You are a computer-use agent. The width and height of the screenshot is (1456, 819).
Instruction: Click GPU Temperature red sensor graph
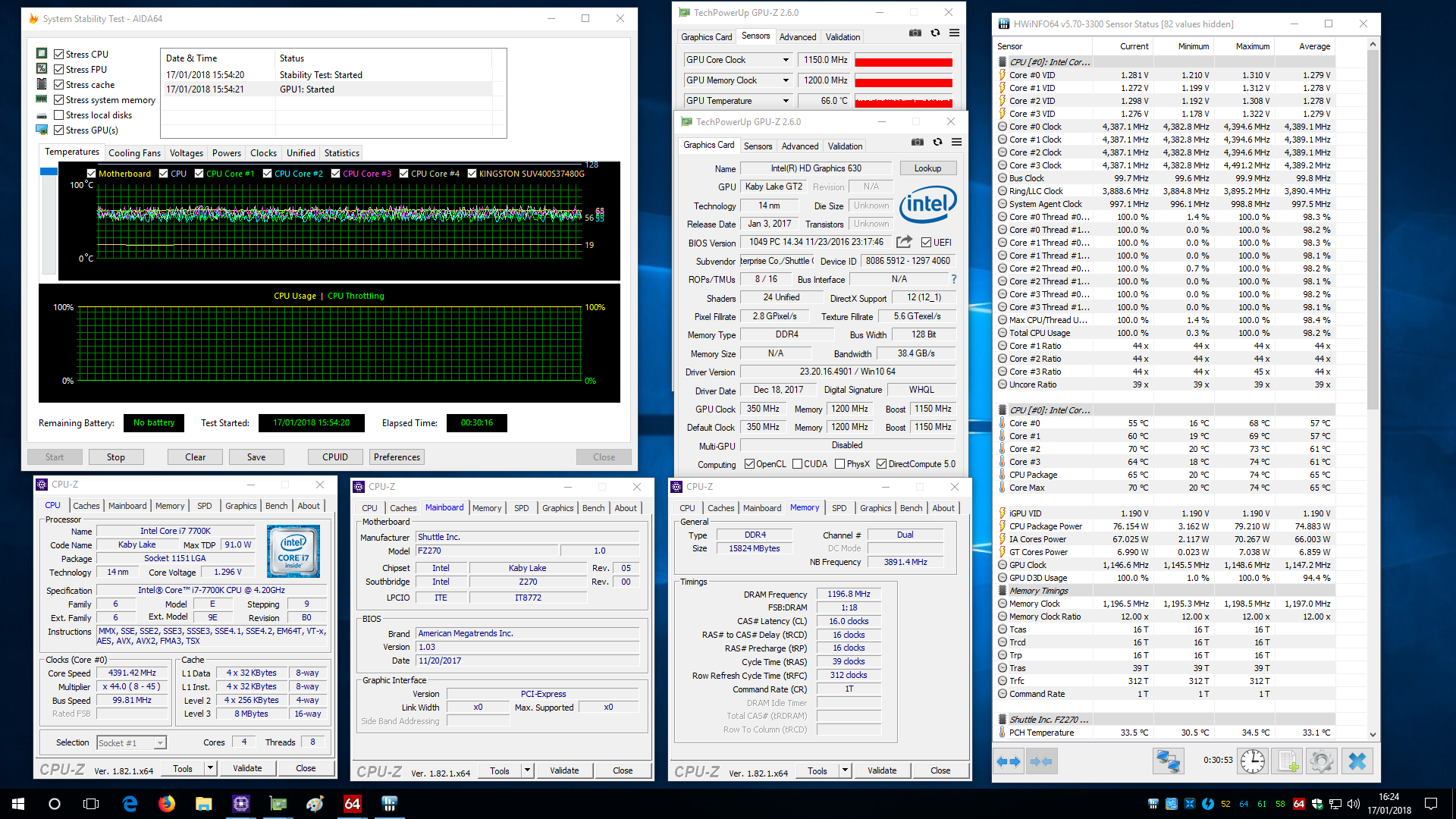[x=903, y=101]
